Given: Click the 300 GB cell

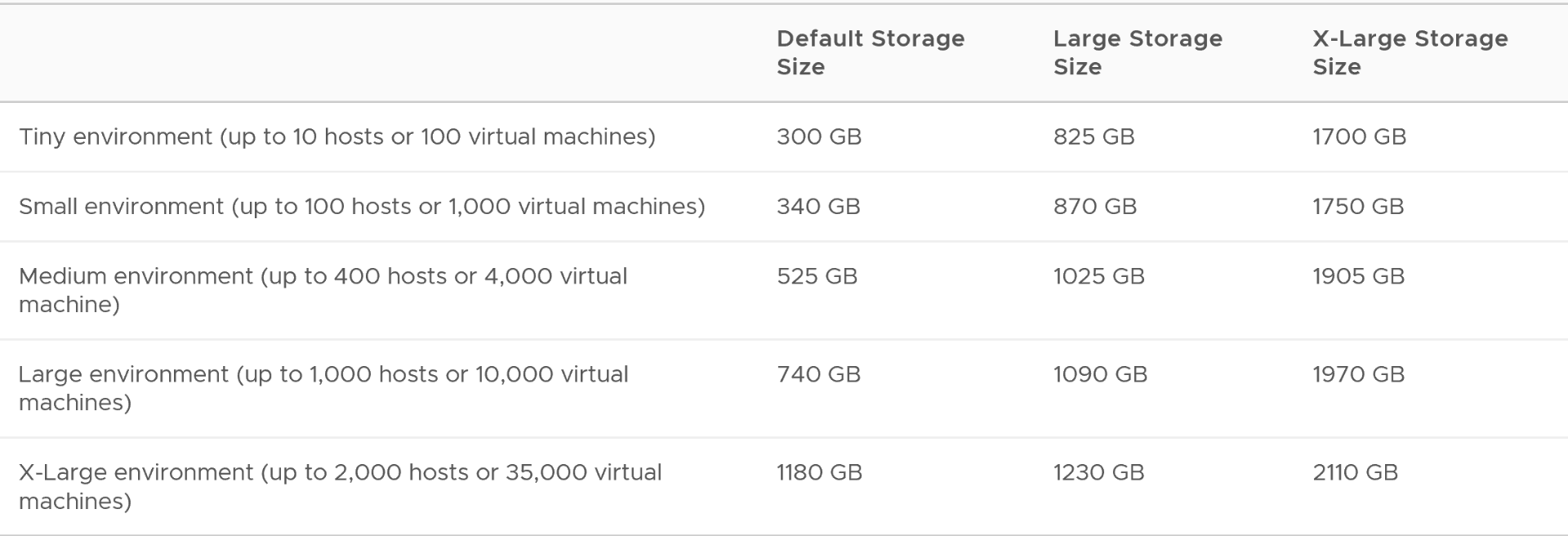Looking at the screenshot, I should click(819, 136).
